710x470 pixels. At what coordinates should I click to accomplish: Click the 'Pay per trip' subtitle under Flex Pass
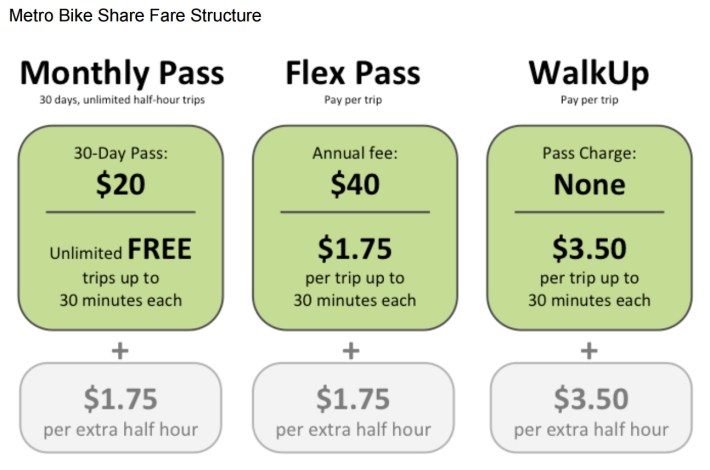353,100
